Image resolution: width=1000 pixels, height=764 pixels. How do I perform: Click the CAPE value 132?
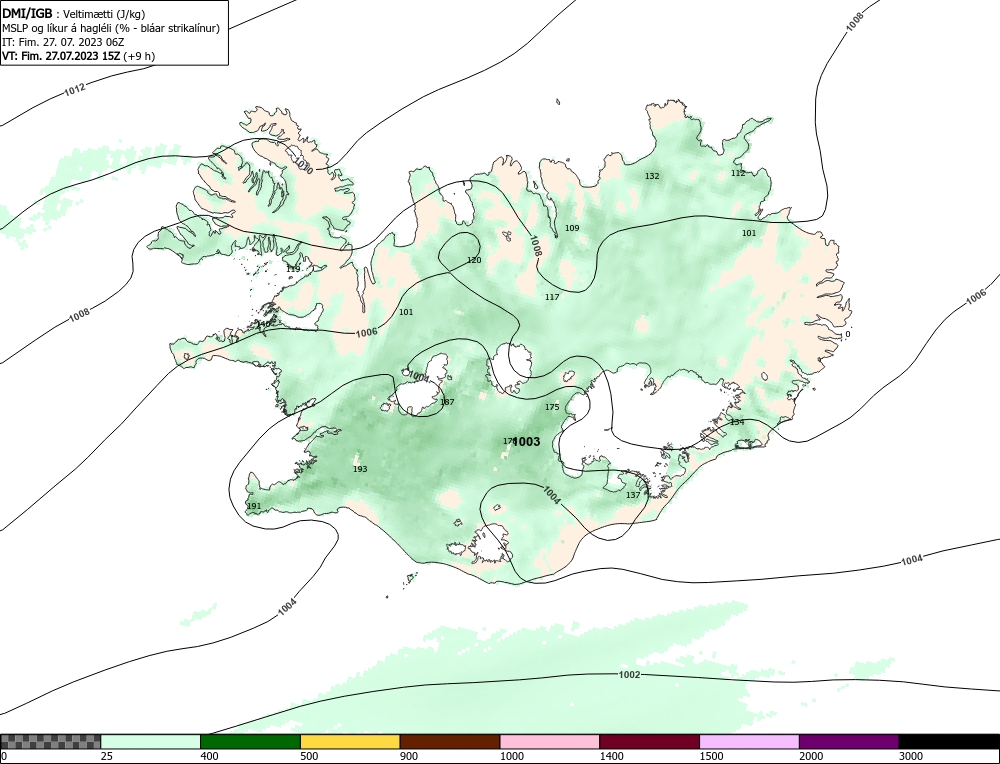point(652,176)
